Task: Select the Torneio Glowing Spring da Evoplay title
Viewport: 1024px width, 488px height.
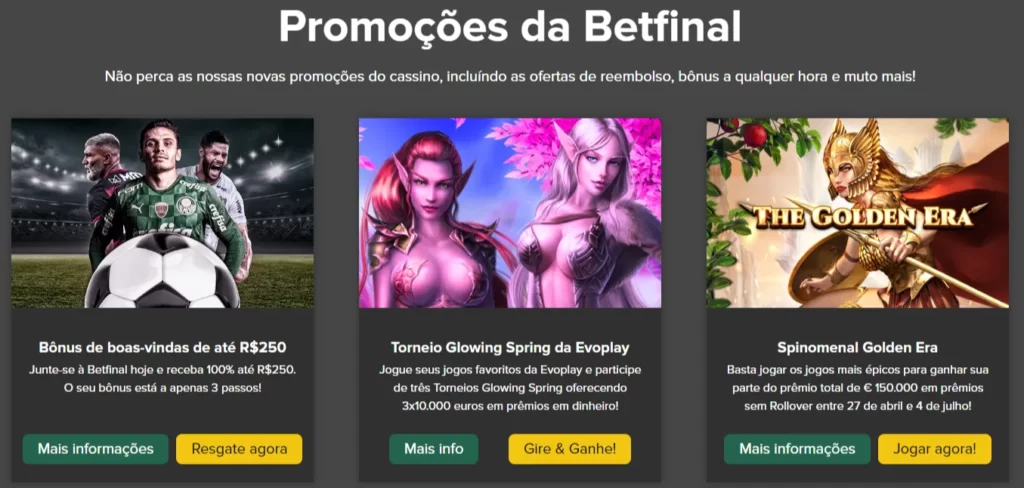Action: click(x=510, y=347)
